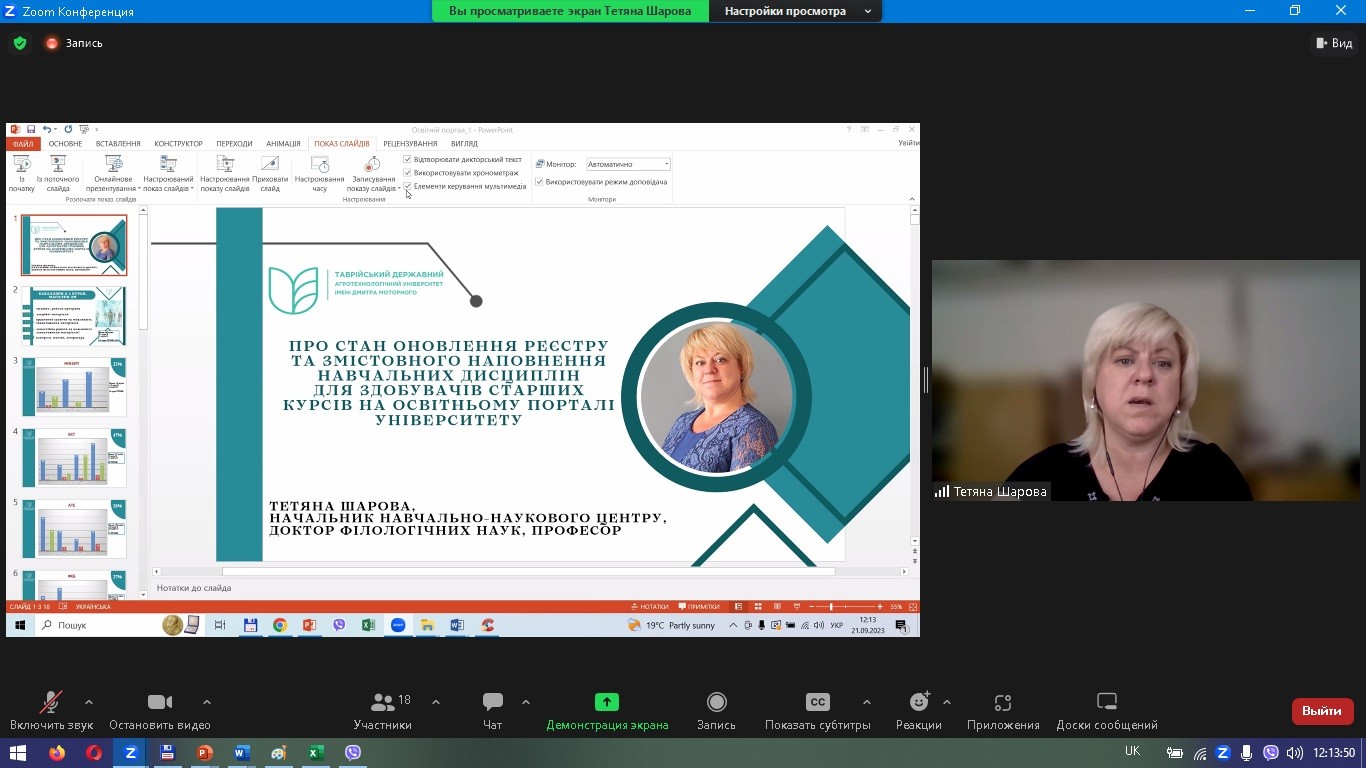This screenshot has width=1366, height=768.
Task: Open the Реакции reactions picker
Action: (x=918, y=710)
